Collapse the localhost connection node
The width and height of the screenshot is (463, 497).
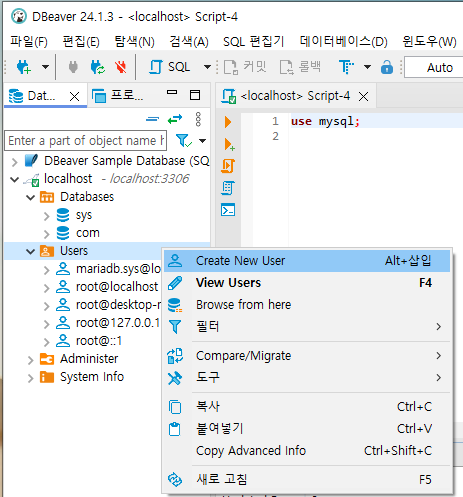[x=14, y=180]
